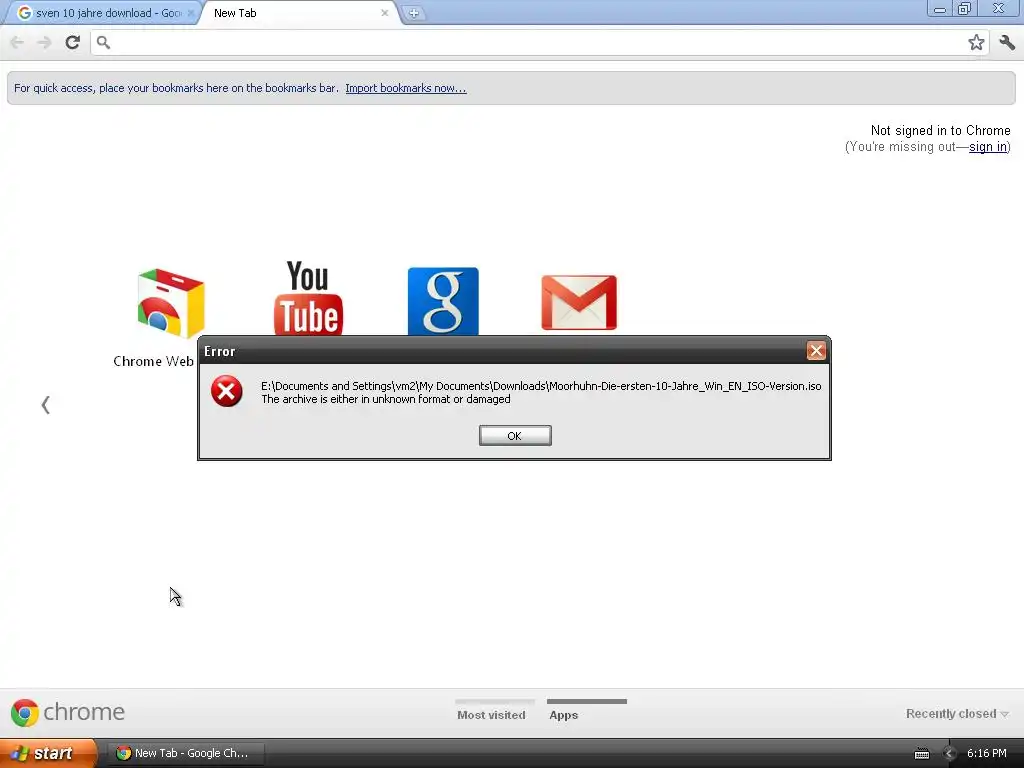Minimize the Chrome window

click(x=940, y=8)
